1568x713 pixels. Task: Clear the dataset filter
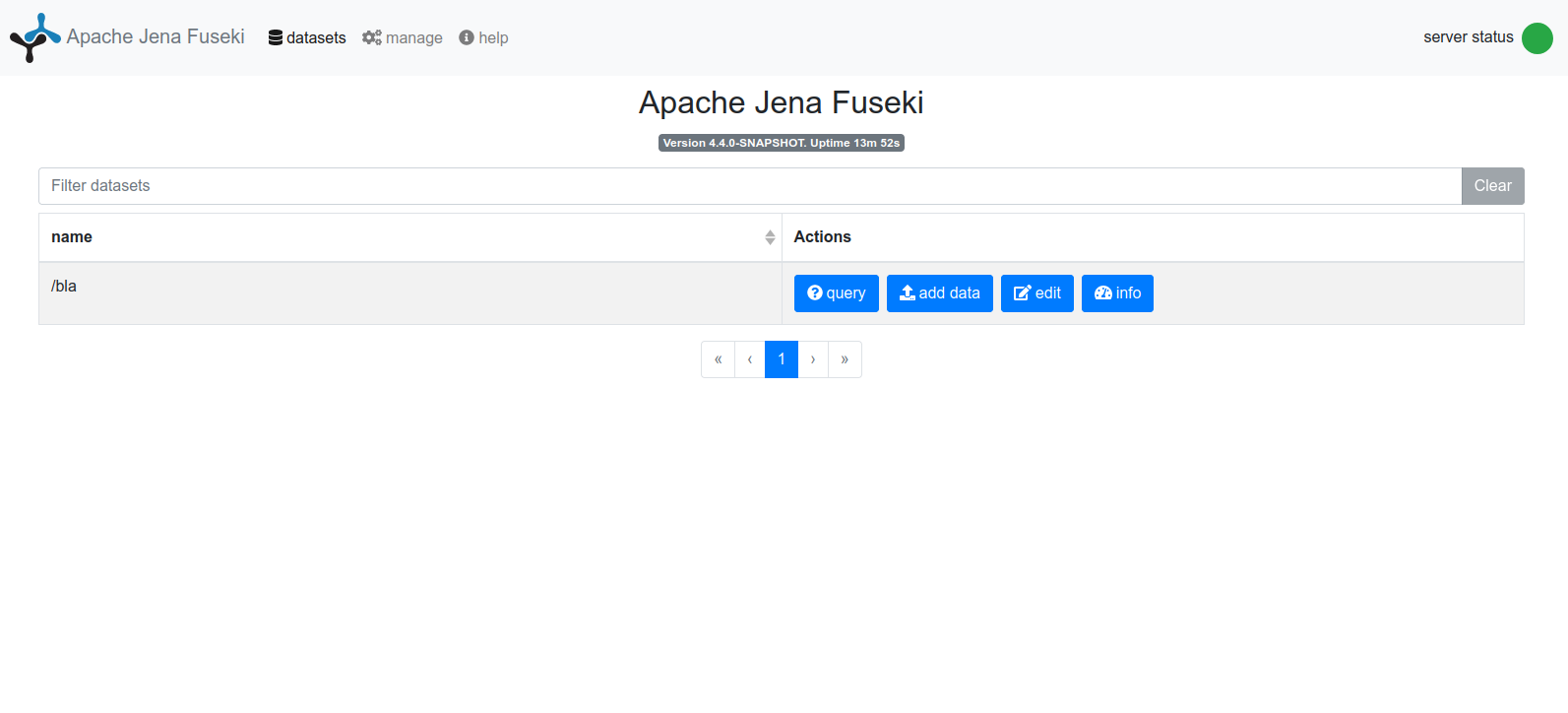click(1492, 186)
